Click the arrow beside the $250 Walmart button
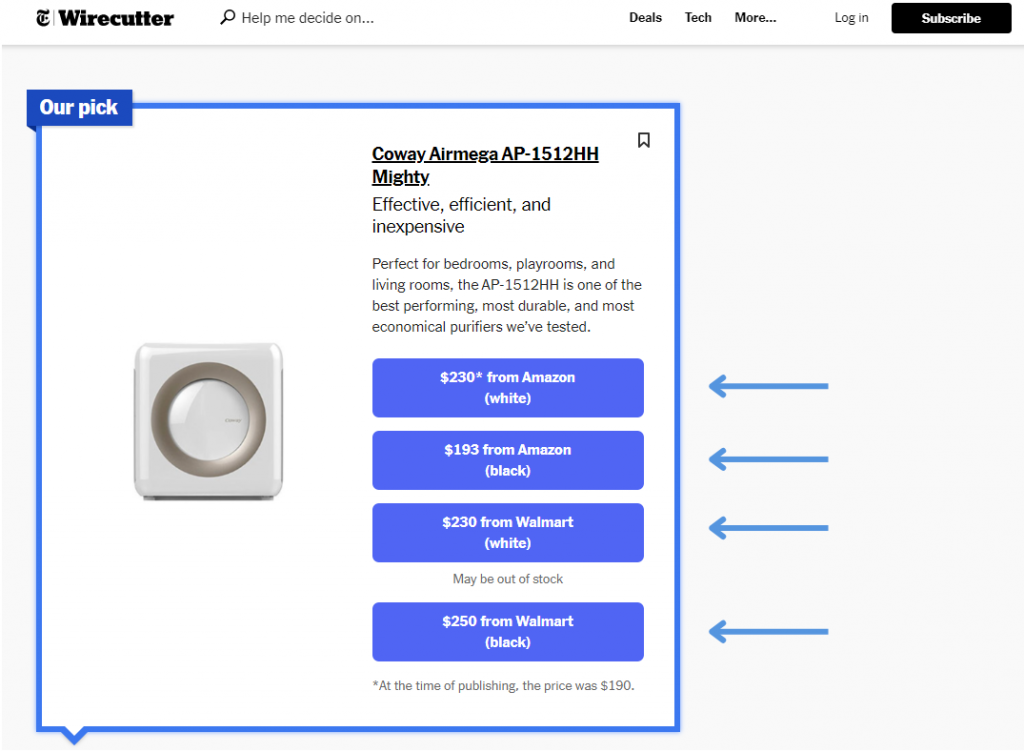This screenshot has height=752, width=1024. [768, 631]
